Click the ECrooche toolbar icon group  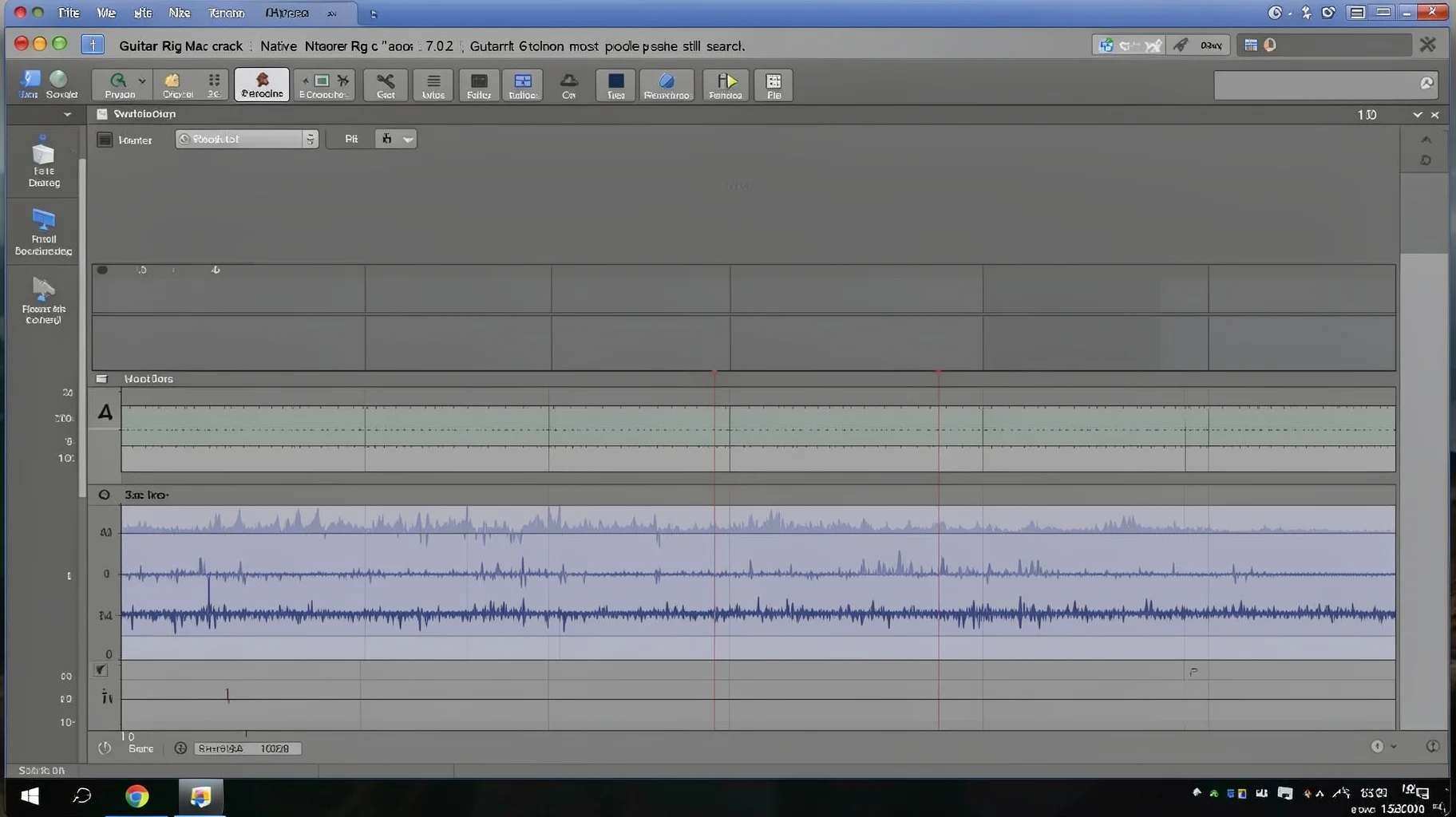(x=323, y=85)
